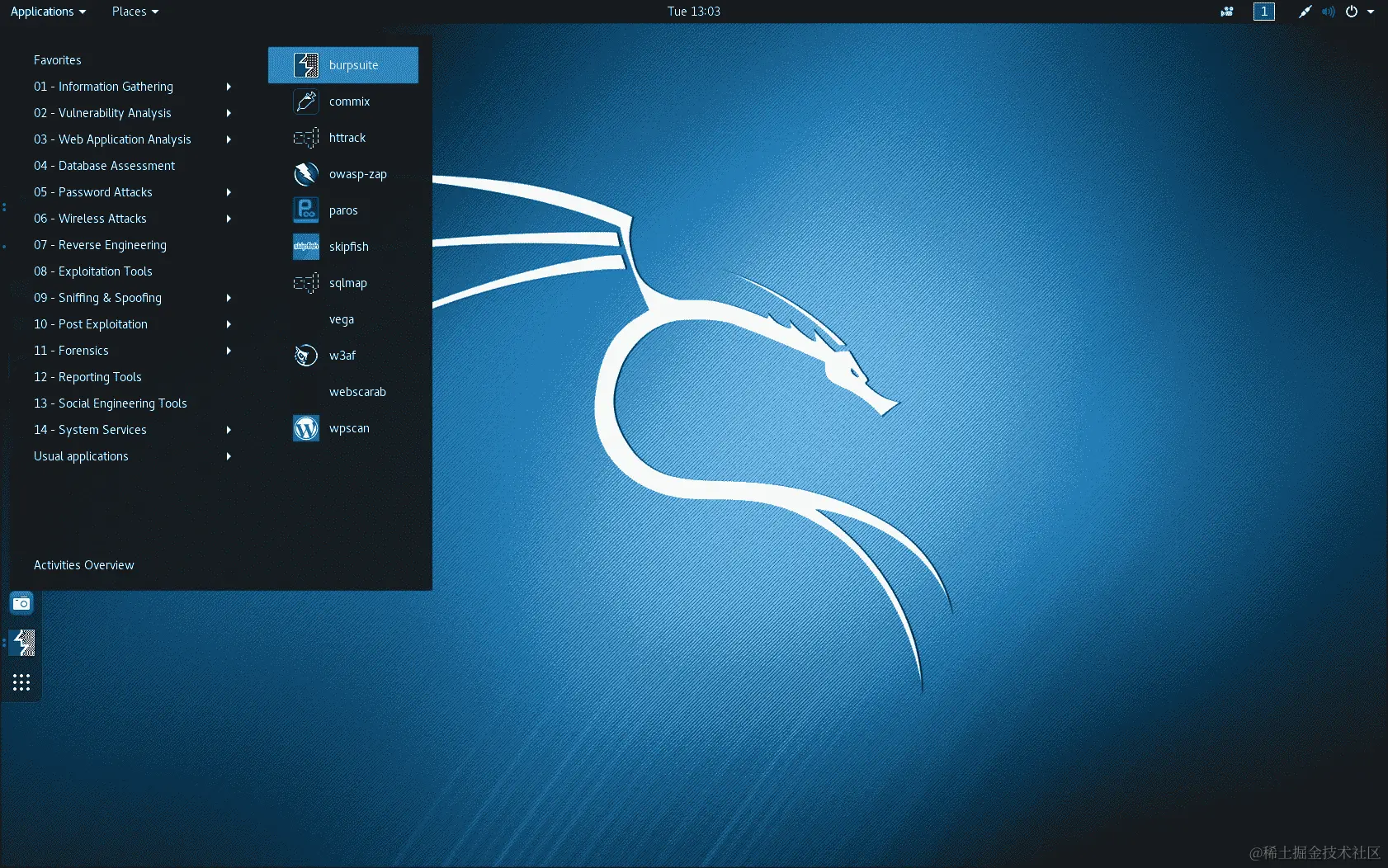This screenshot has height=868, width=1388.
Task: Click the wpscan label
Action: coord(349,428)
